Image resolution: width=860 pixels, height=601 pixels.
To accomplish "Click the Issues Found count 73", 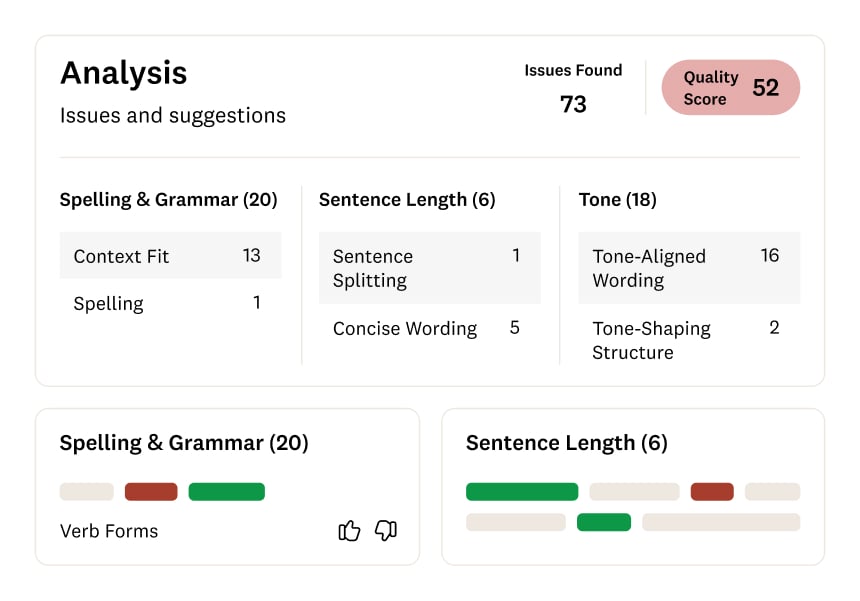I will [x=573, y=104].
